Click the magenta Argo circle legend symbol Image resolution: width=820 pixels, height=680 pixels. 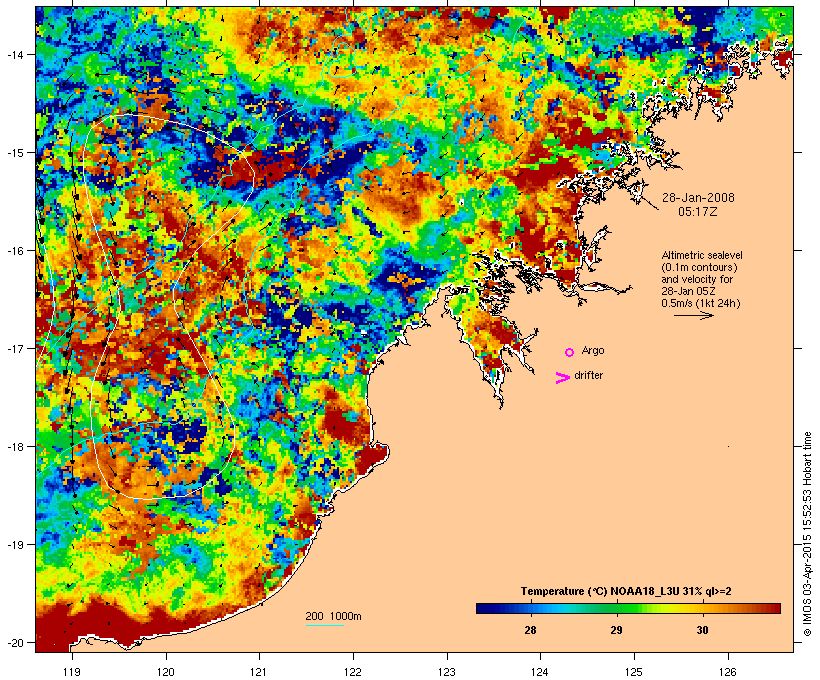pyautogui.click(x=570, y=353)
